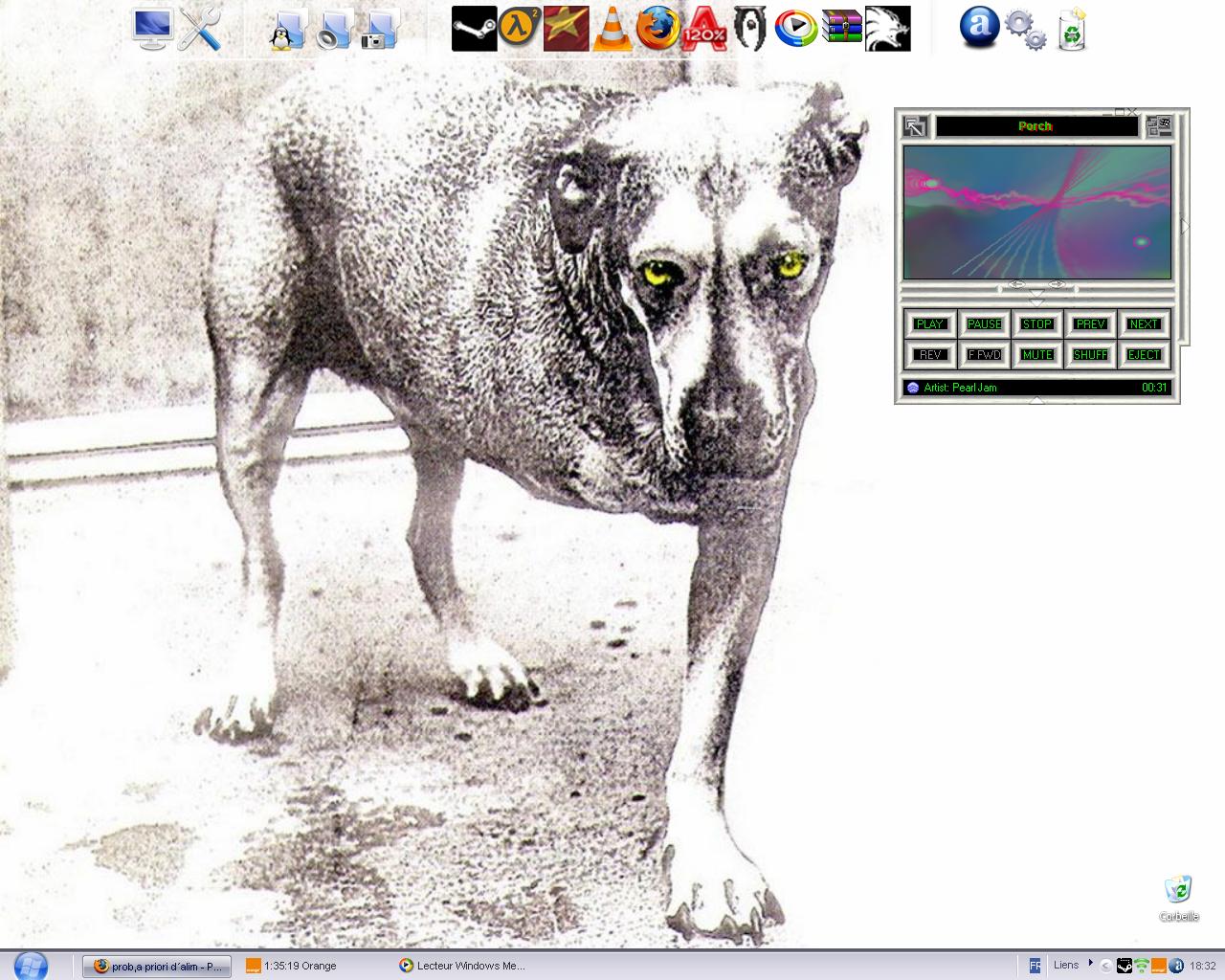Click the REV rewind button
Screen dimensions: 1225x980
pos(929,355)
